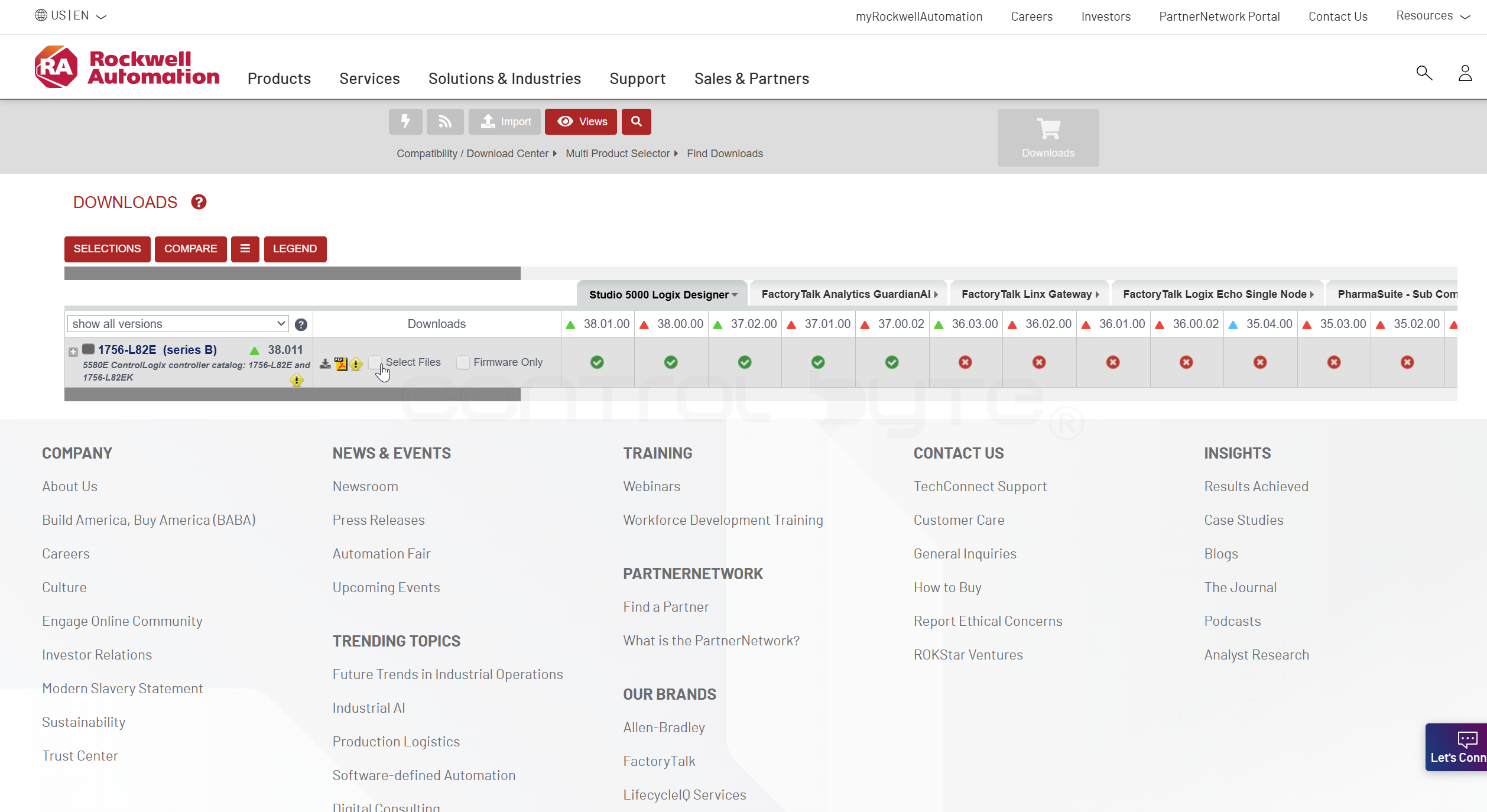Click the yellow warning icon beside PDF icon
1487x812 pixels.
point(356,363)
